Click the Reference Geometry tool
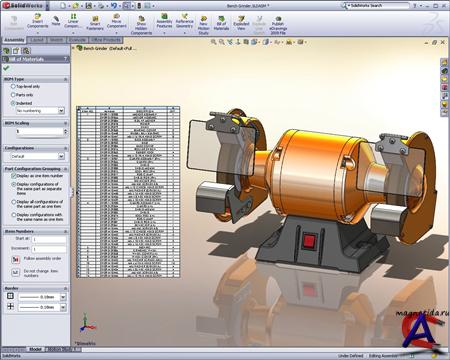The image size is (450, 360). [x=184, y=21]
